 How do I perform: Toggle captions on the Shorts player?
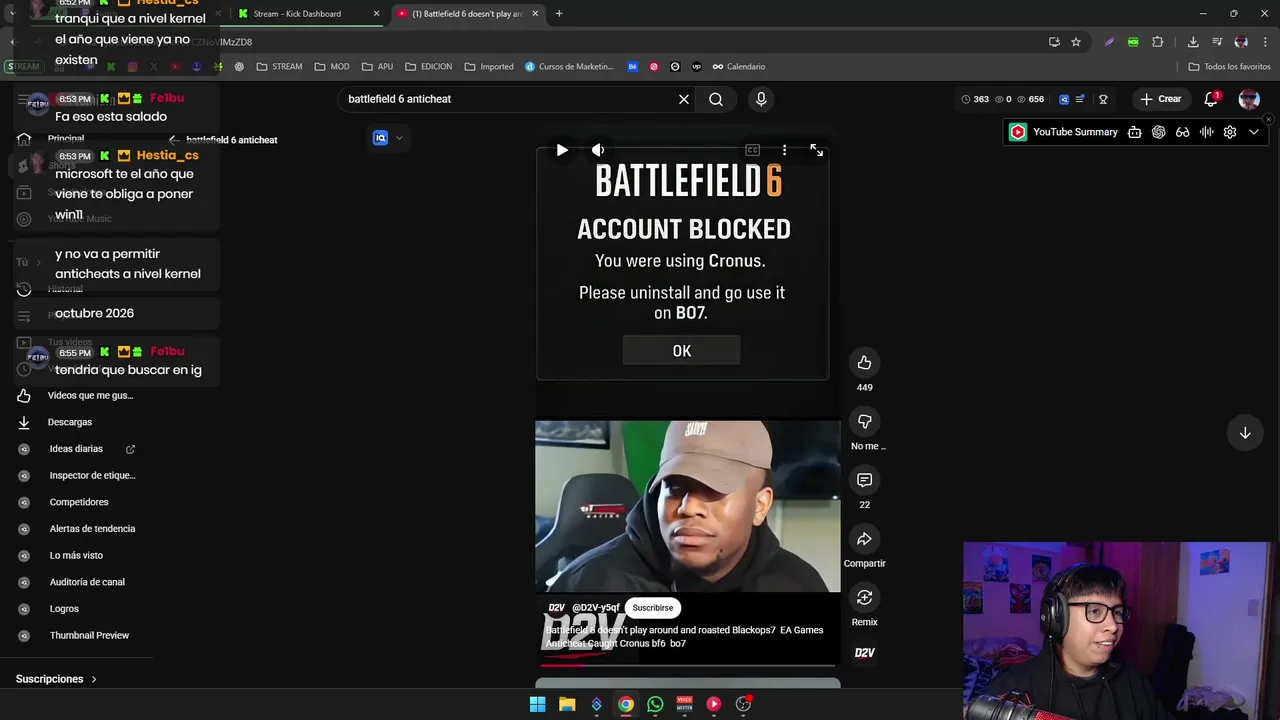(x=752, y=150)
